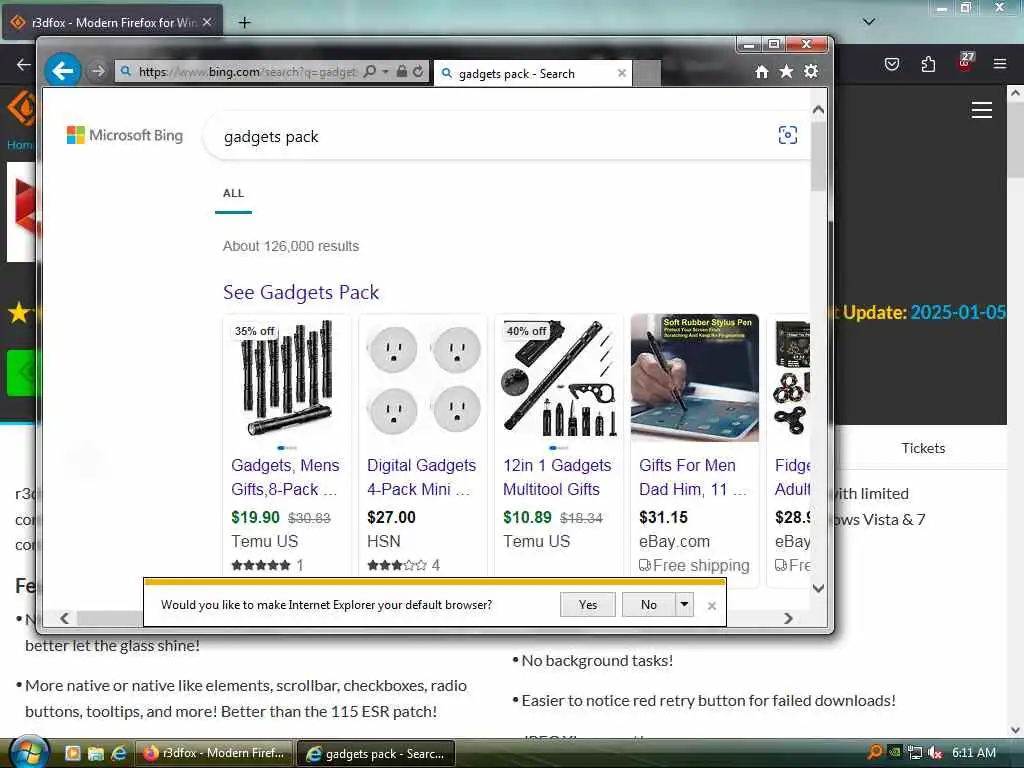Click the $27.00 price
The height and width of the screenshot is (768, 1024).
pyautogui.click(x=391, y=517)
